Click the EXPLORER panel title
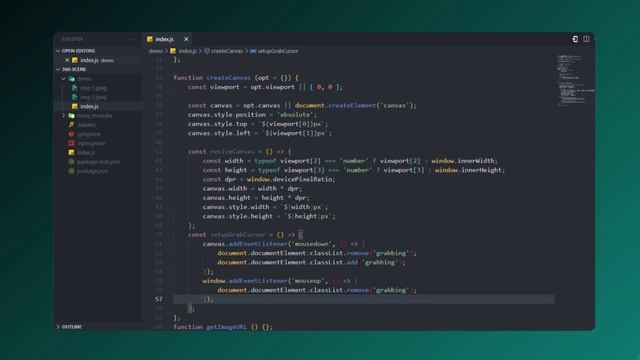 [72, 39]
